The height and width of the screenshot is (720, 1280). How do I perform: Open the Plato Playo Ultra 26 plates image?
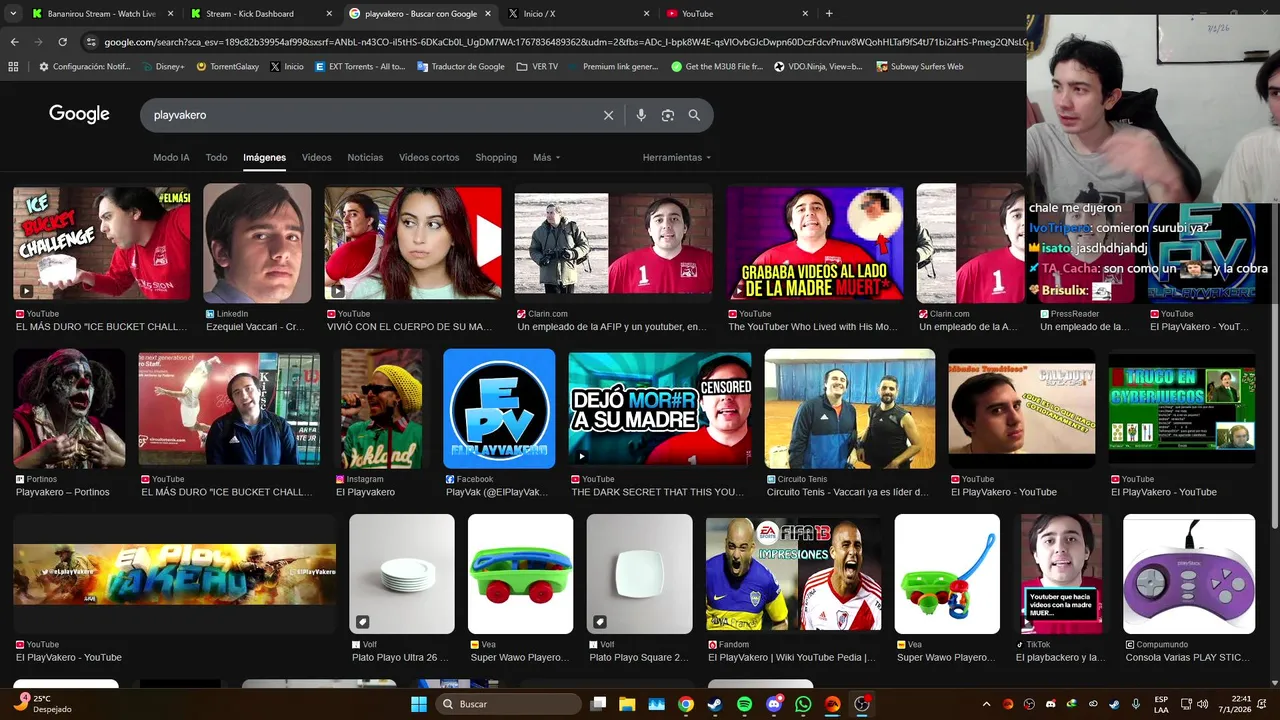(402, 574)
